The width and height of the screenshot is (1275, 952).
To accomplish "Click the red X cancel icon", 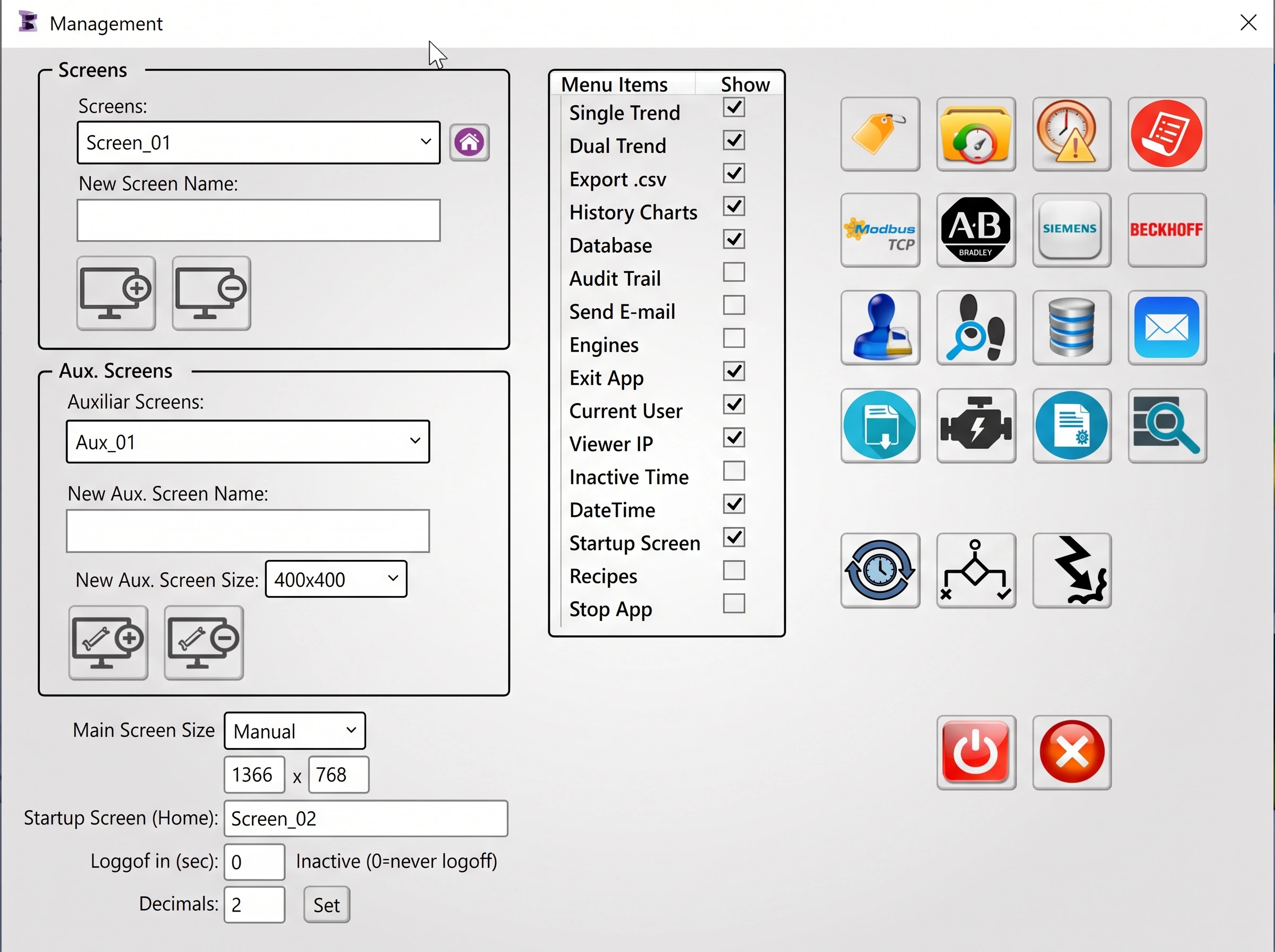I will point(1072,753).
